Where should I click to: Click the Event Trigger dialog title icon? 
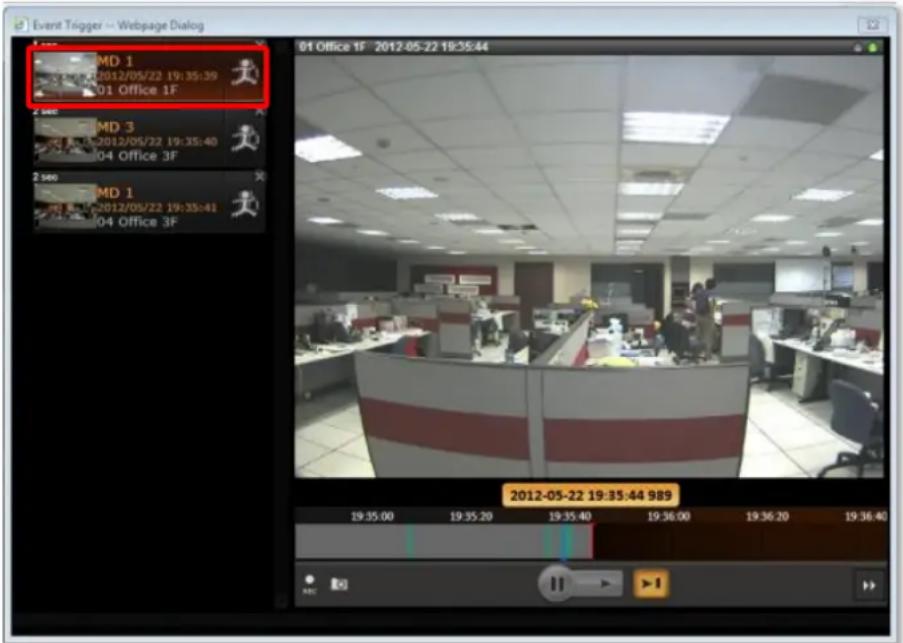tap(21, 25)
